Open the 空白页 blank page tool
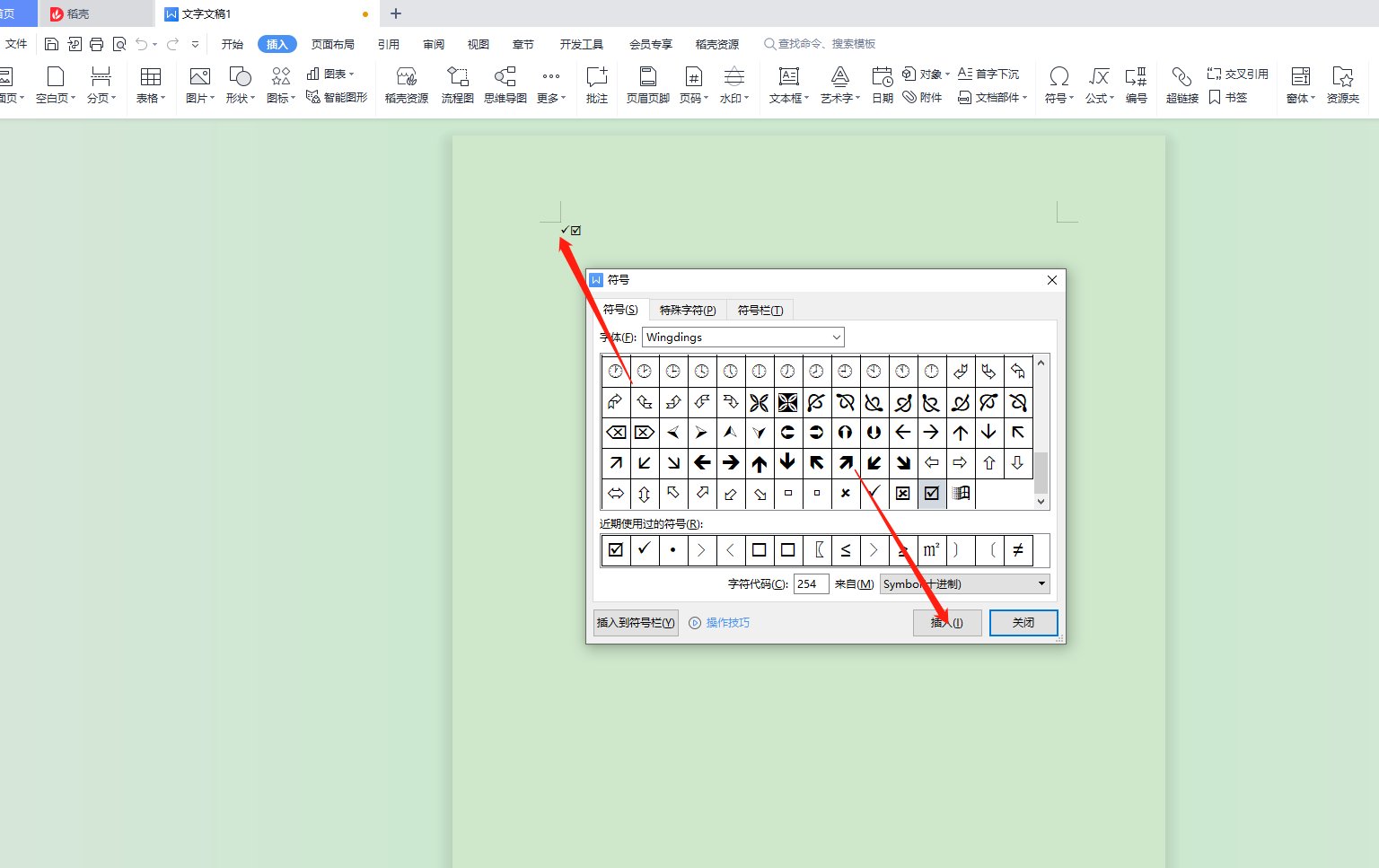Image resolution: width=1379 pixels, height=868 pixels. pos(56,85)
